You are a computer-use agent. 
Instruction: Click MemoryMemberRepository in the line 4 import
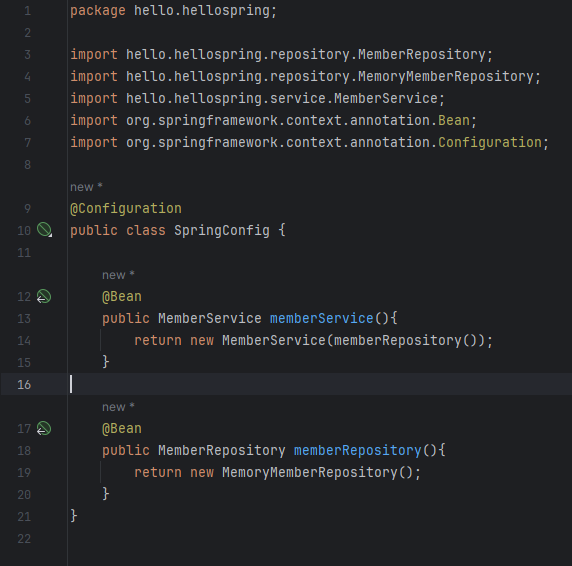point(446,77)
